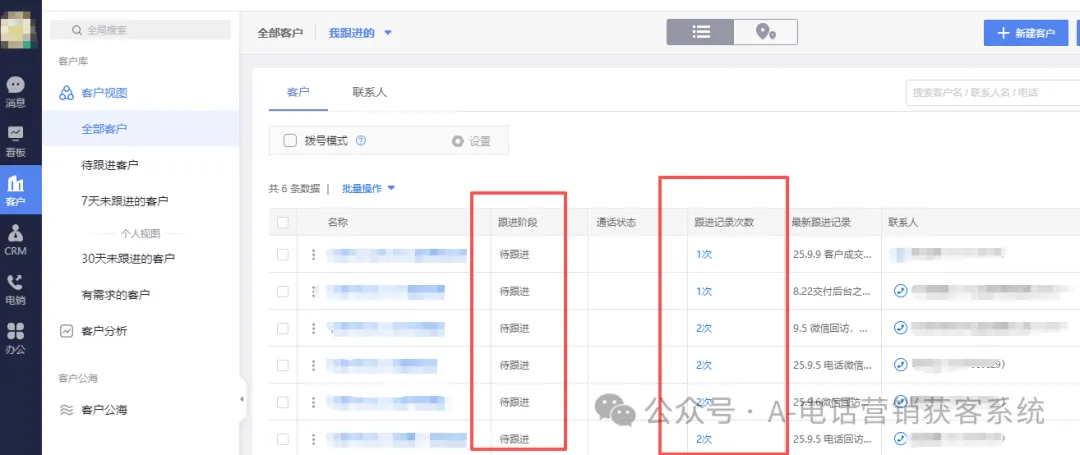Screen dimensions: 1080x455
Task: Click the 联系人 column header
Action: pyautogui.click(x=903, y=222)
